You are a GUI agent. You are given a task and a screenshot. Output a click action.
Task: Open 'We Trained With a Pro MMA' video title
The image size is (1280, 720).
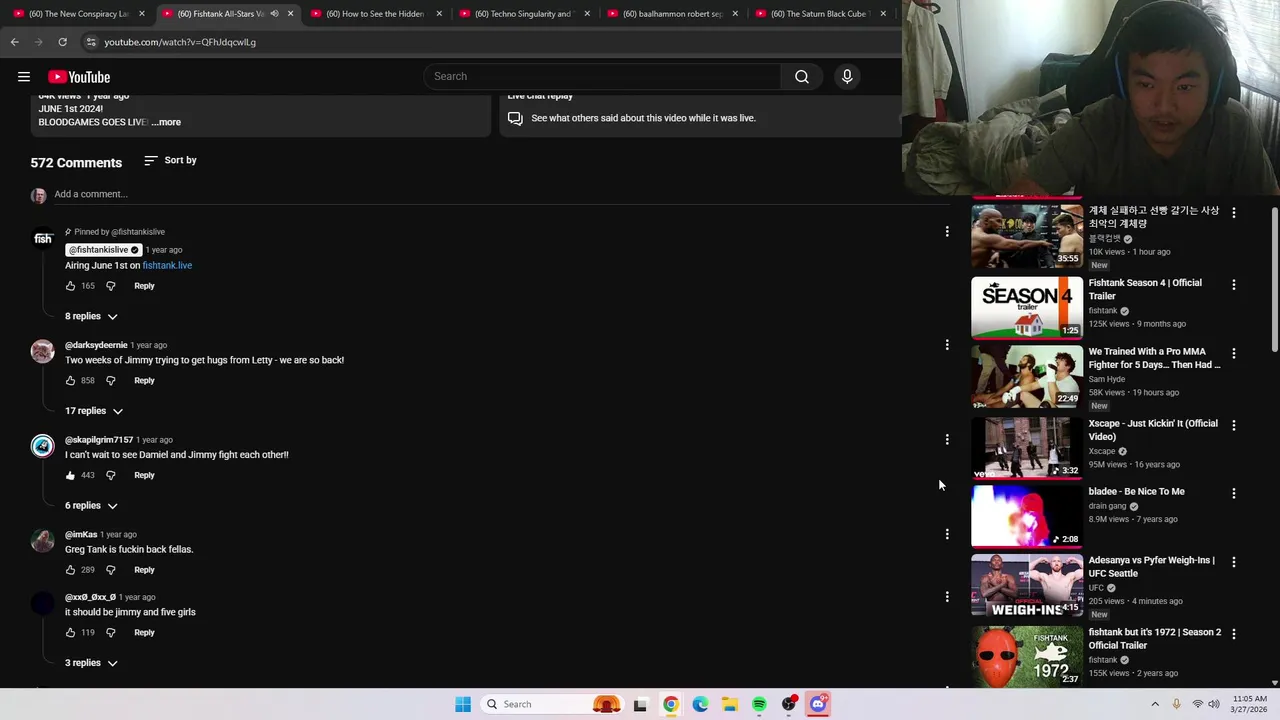1154,358
